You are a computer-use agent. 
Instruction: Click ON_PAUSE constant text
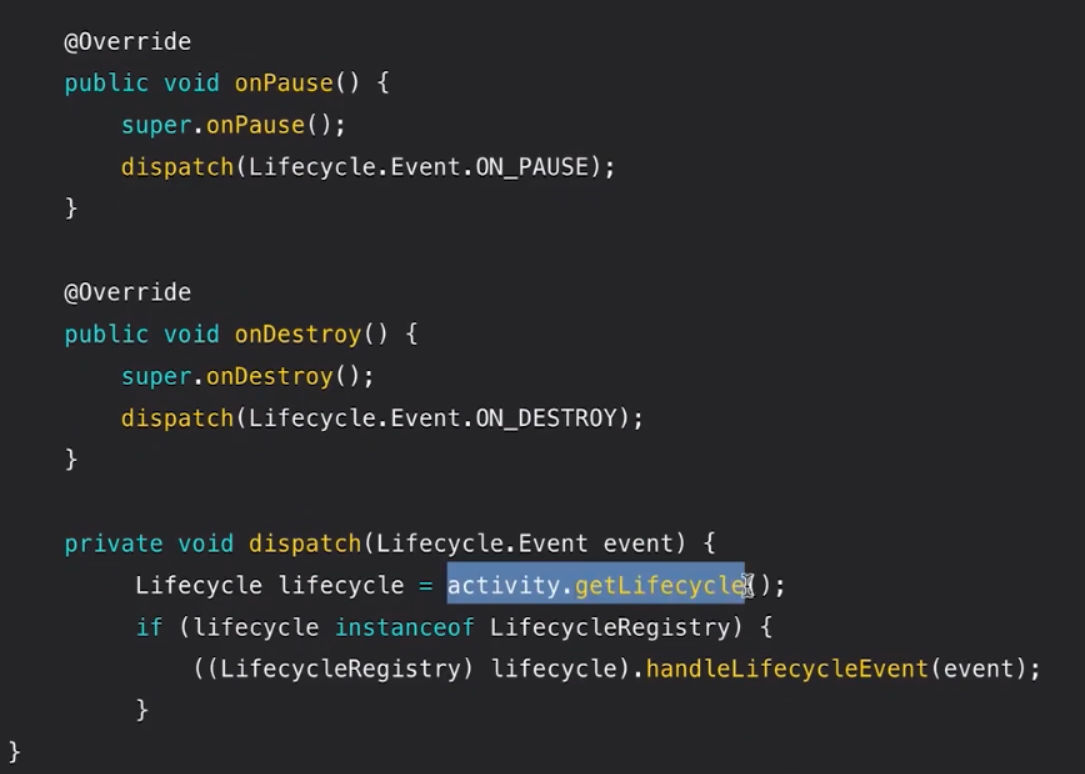click(x=532, y=167)
